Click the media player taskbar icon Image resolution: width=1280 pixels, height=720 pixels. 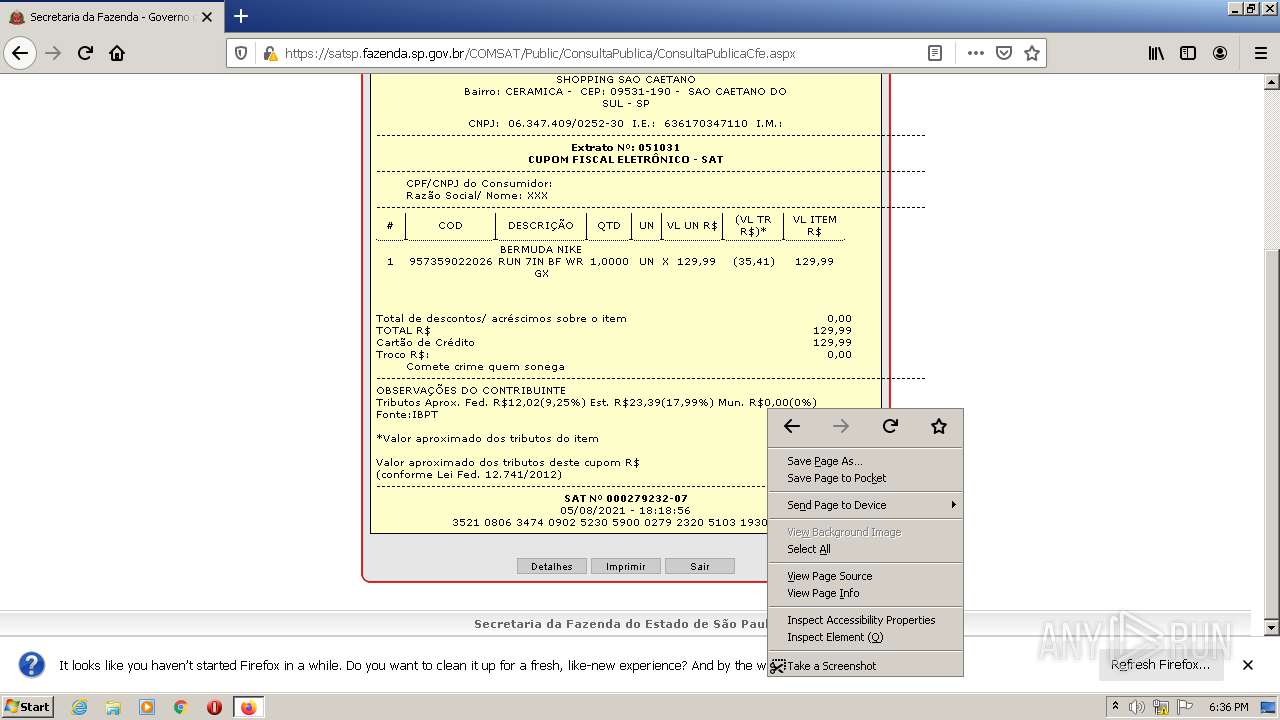(147, 707)
